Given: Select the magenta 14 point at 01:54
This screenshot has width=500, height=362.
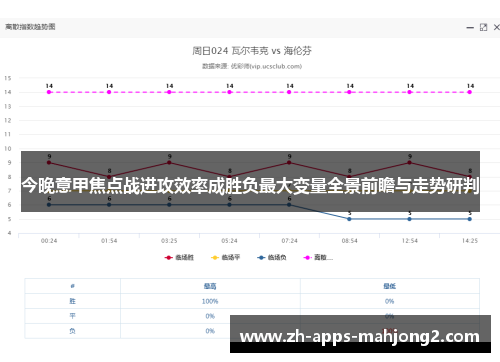Looking at the screenshot, I should pyautogui.click(x=109, y=92).
